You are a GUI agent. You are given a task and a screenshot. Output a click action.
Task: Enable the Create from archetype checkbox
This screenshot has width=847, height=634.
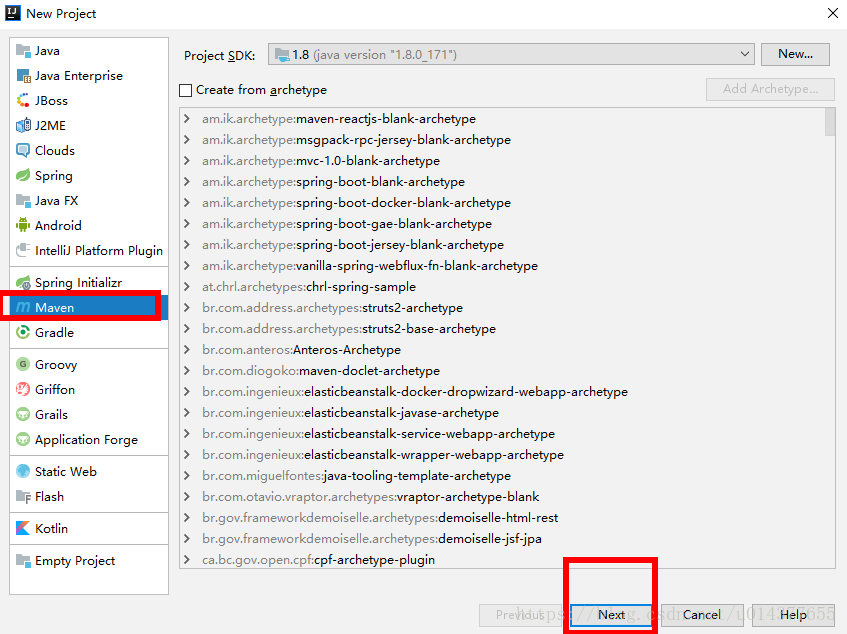pyautogui.click(x=185, y=90)
